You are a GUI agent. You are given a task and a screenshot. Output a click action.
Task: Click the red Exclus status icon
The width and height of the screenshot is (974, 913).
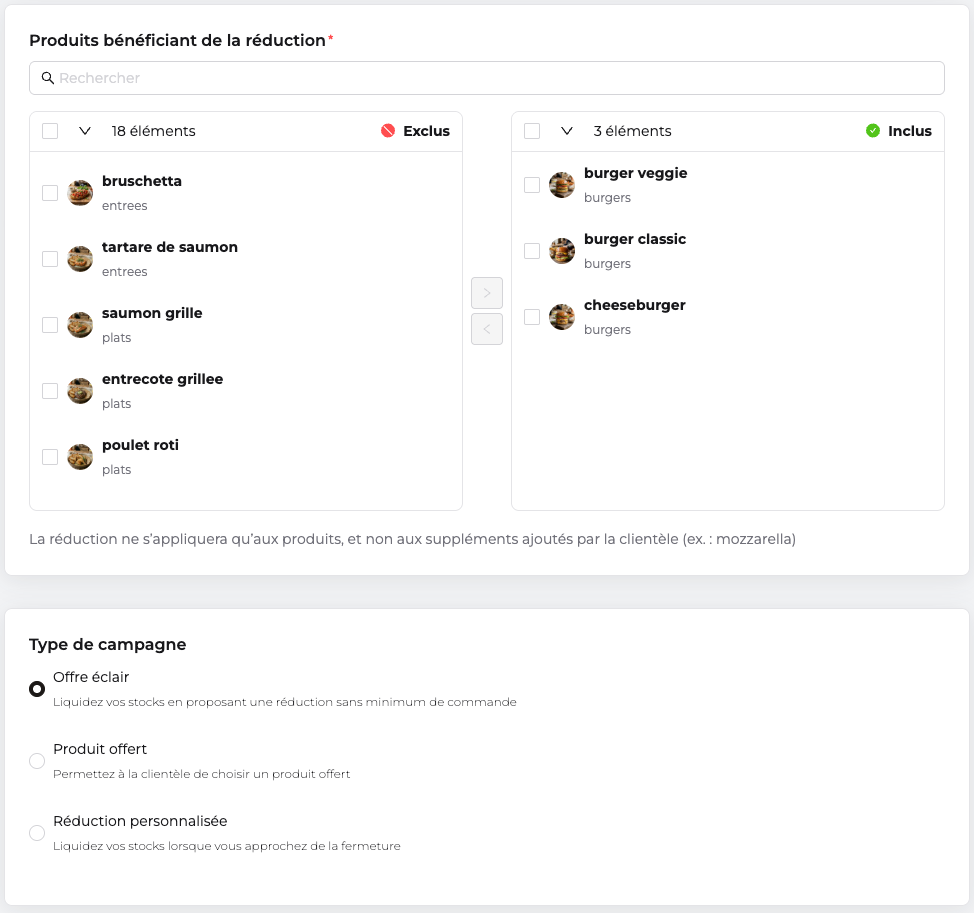click(x=388, y=130)
